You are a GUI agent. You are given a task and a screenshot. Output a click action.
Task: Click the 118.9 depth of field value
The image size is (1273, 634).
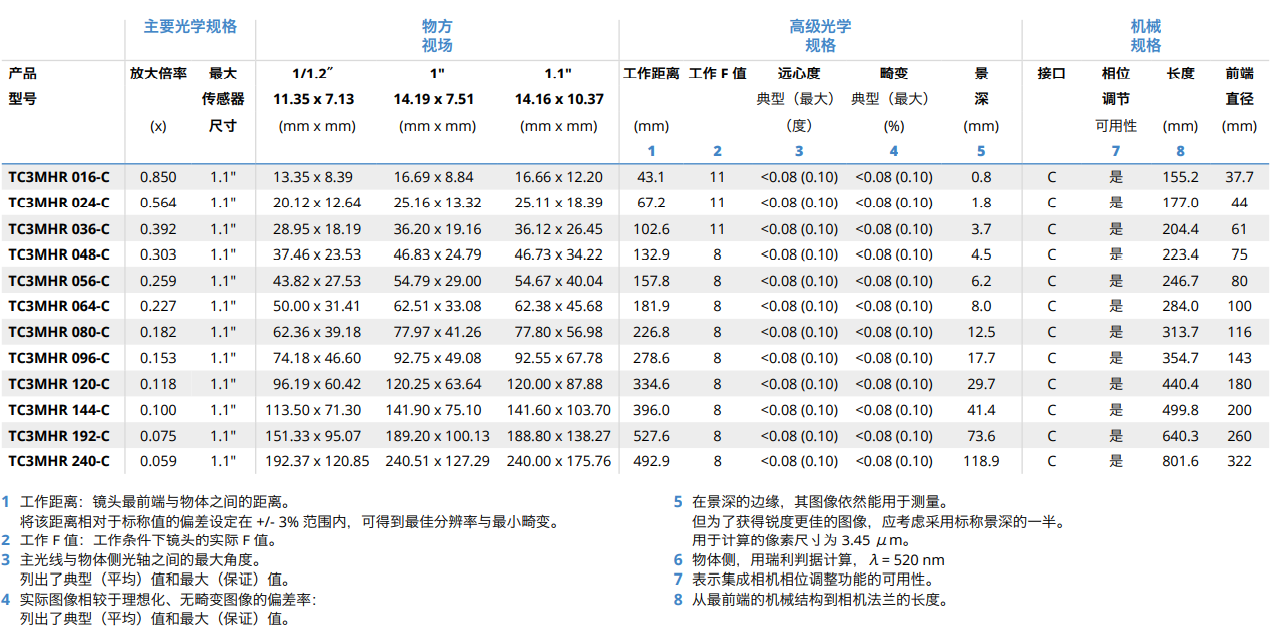(x=981, y=461)
